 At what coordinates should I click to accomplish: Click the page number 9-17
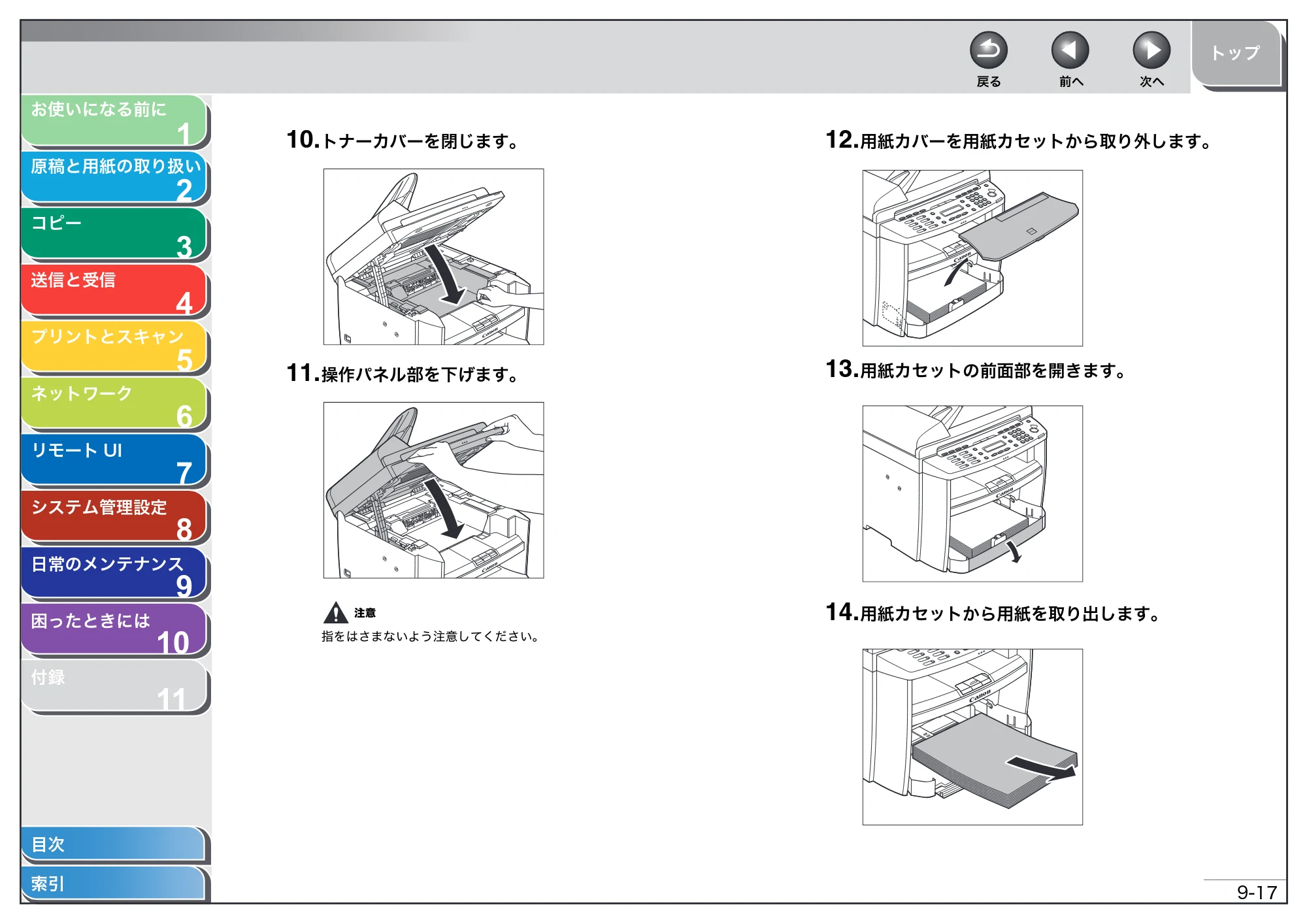(1257, 892)
